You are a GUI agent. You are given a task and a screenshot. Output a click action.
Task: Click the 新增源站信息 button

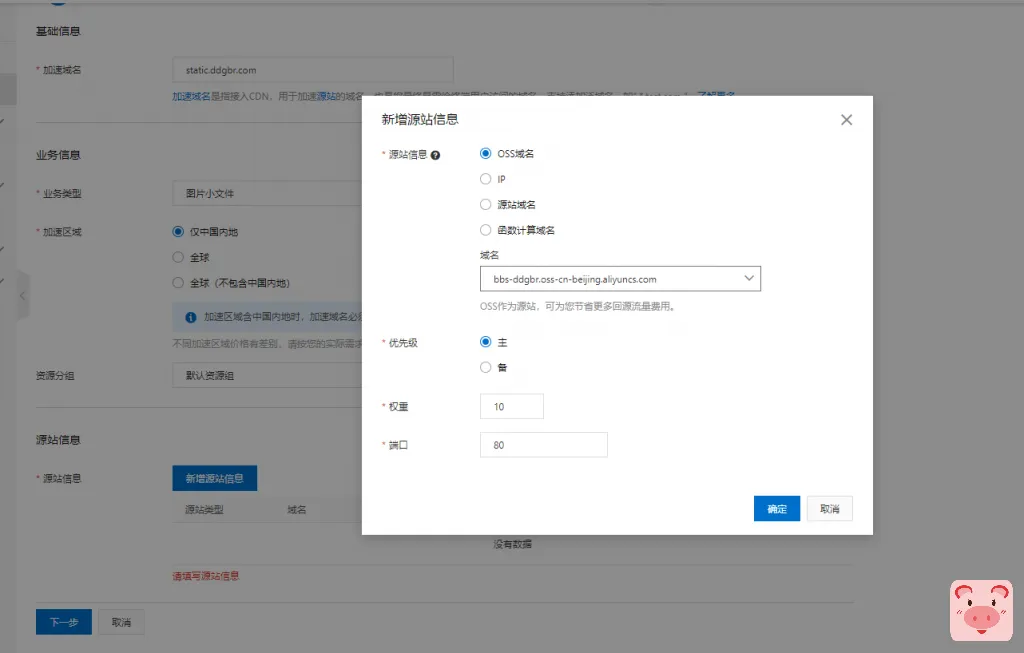point(215,479)
